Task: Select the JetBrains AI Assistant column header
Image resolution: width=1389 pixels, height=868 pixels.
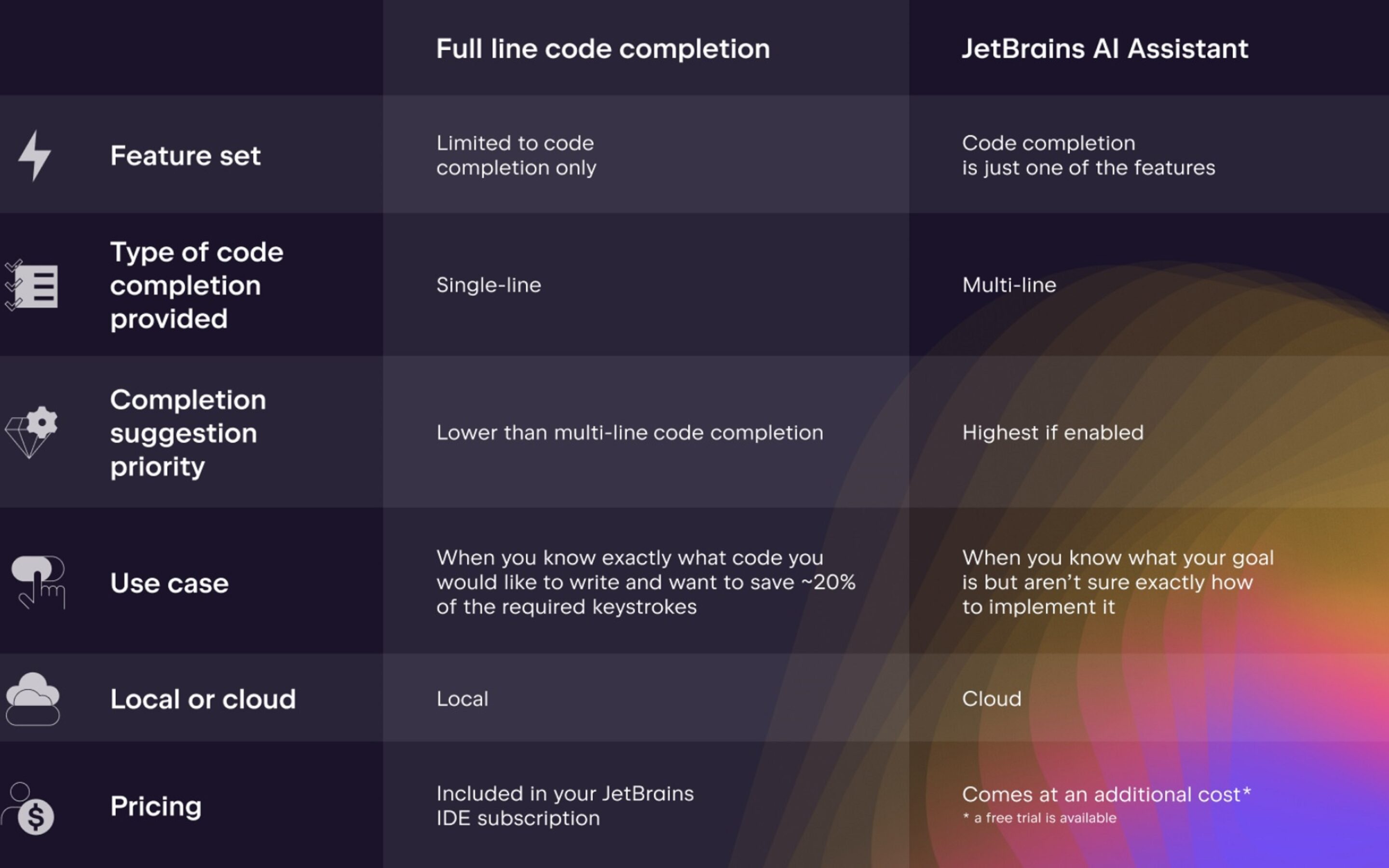Action: click(x=1105, y=49)
